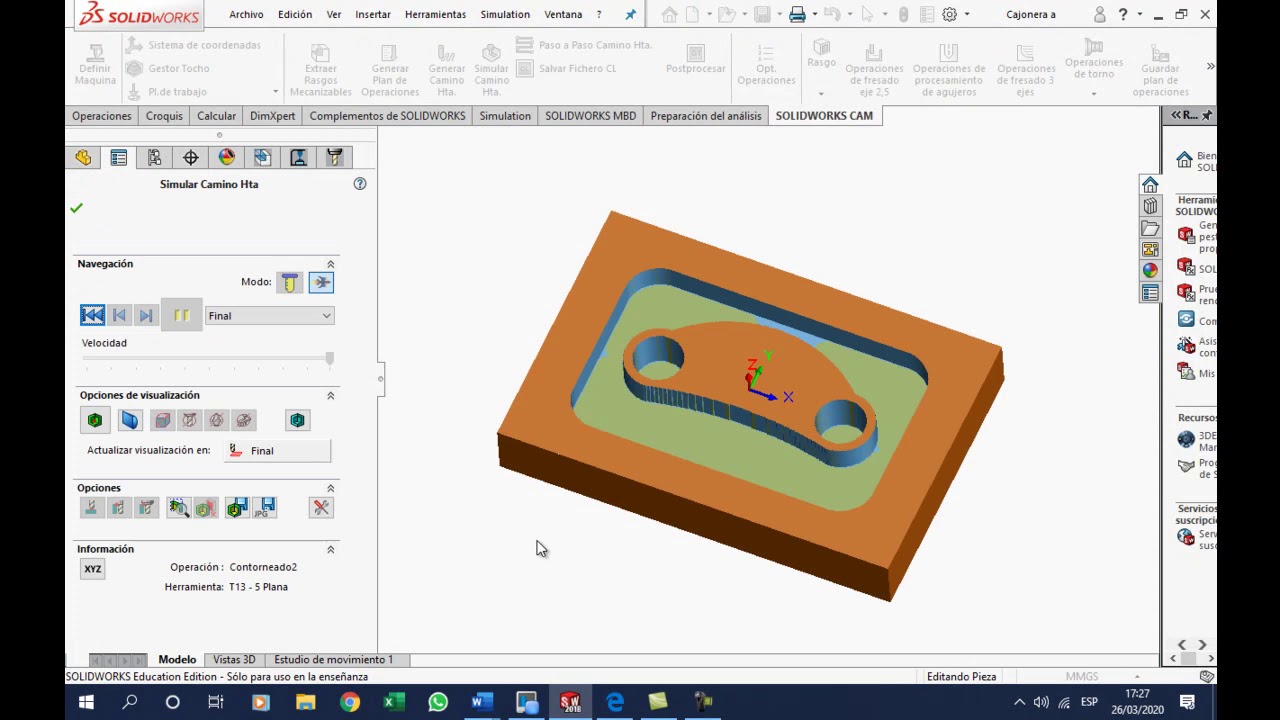Open Estudio de movimiento 1 tab
This screenshot has height=720, width=1280.
click(333, 660)
